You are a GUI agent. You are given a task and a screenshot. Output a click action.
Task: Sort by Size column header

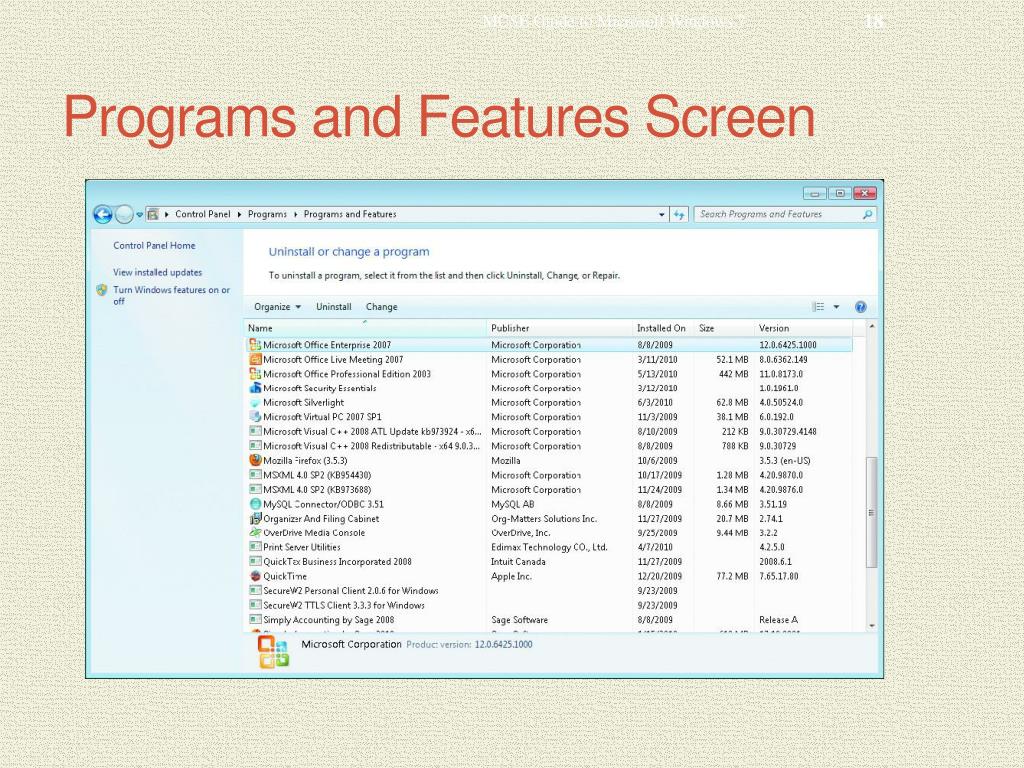pos(723,328)
